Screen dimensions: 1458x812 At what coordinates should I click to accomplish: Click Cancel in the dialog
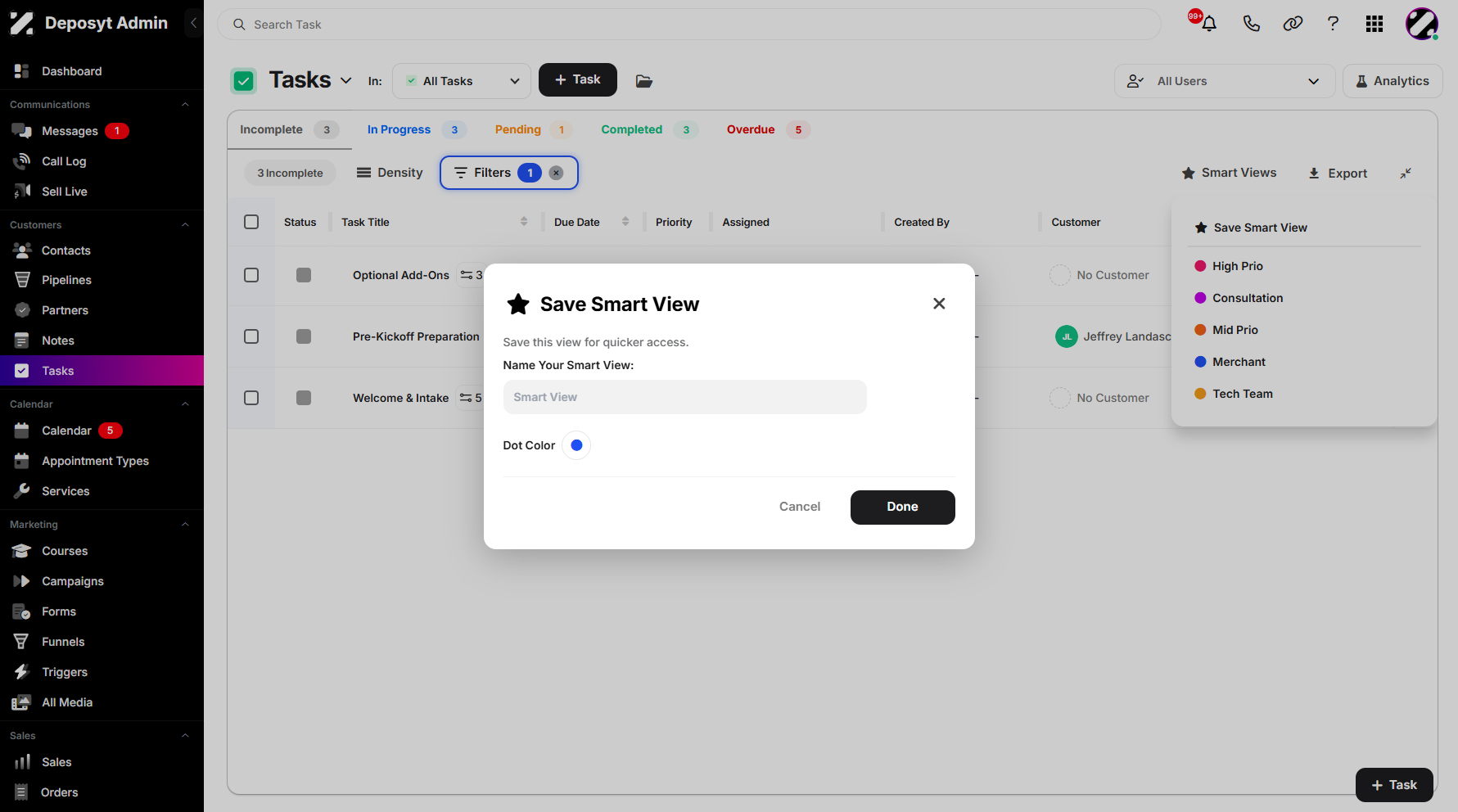coord(800,507)
